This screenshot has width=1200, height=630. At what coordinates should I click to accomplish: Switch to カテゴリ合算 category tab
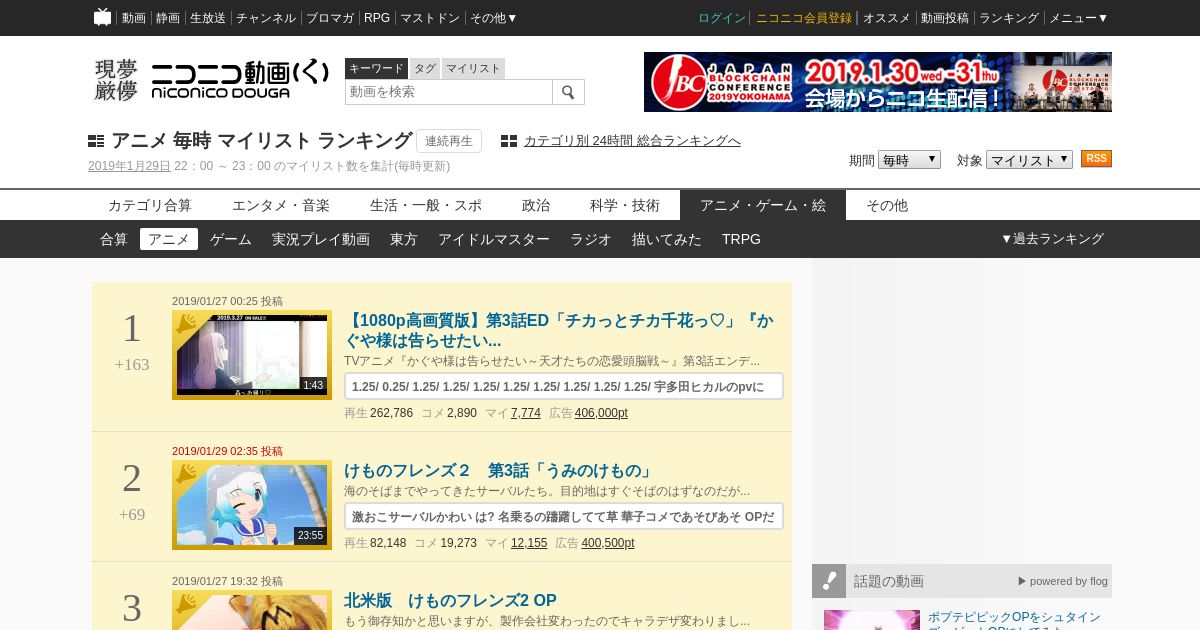coord(150,205)
